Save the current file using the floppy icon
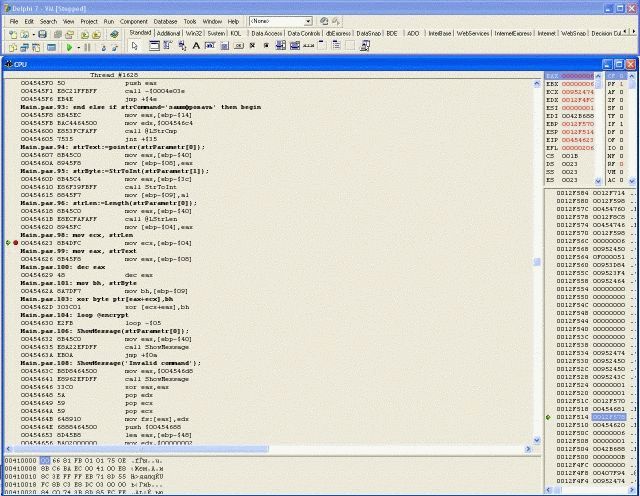This screenshot has height=496, width=640. pyautogui.click(x=42, y=35)
